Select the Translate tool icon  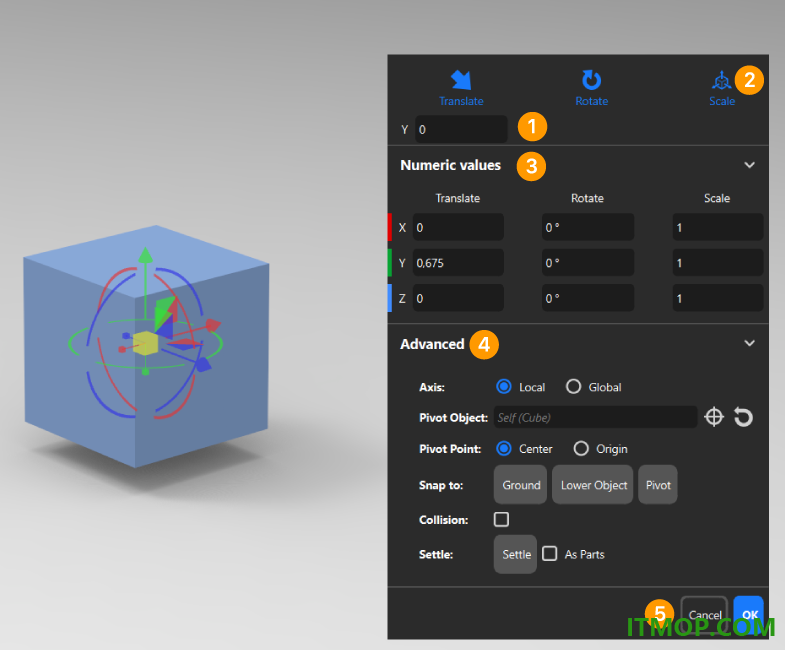[x=461, y=80]
